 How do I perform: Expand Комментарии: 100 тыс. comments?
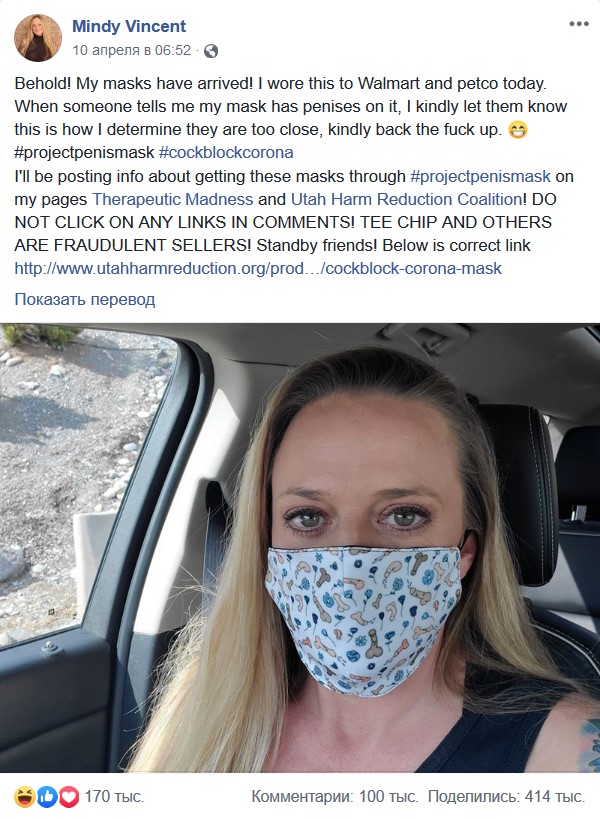point(335,797)
